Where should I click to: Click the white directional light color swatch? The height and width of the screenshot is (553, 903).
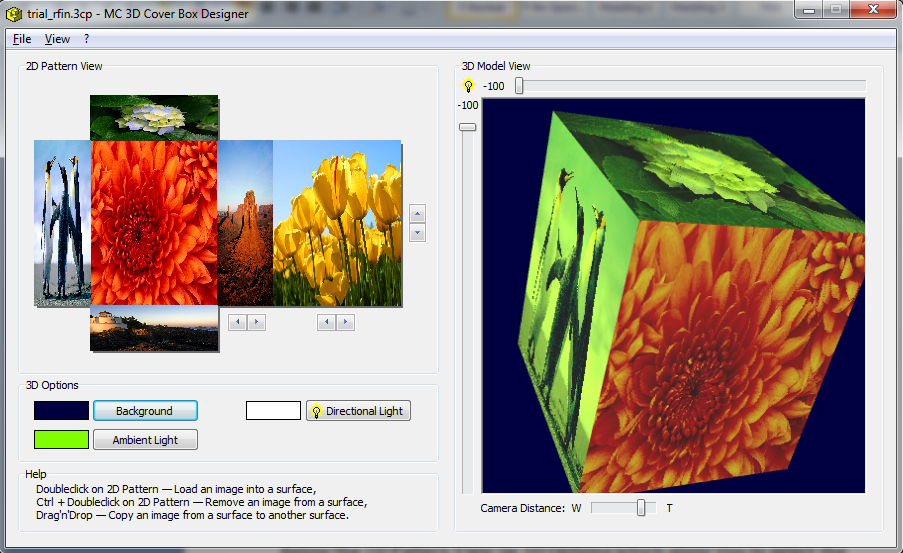pyautogui.click(x=273, y=411)
